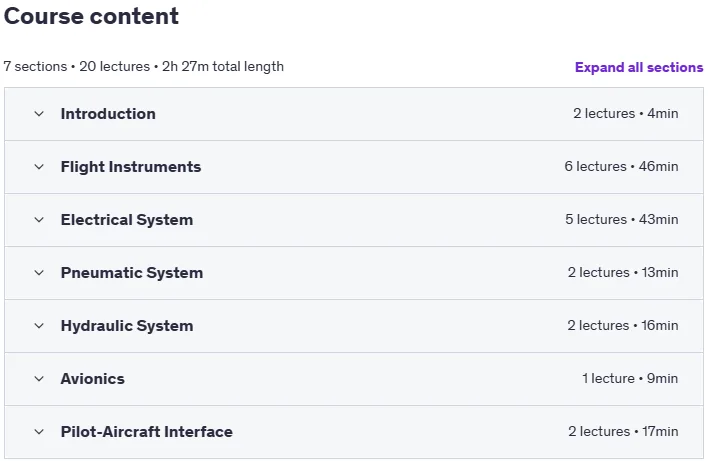Screen dimensions: 708x461
Task: Expand Pilot-Aircraft Interface section chevron
Action: [39, 432]
